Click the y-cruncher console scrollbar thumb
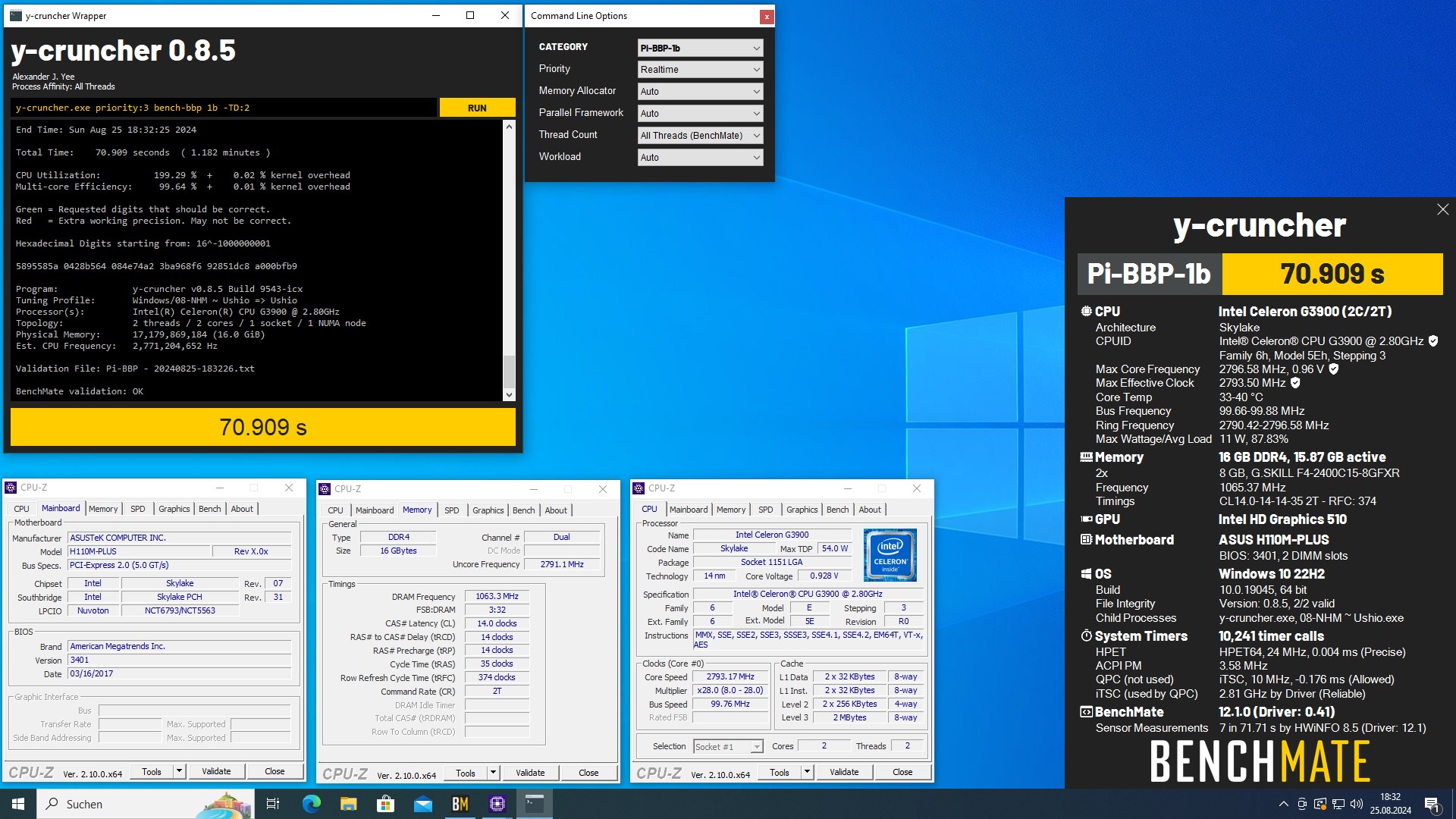Viewport: 1456px width, 819px height. coord(509,372)
